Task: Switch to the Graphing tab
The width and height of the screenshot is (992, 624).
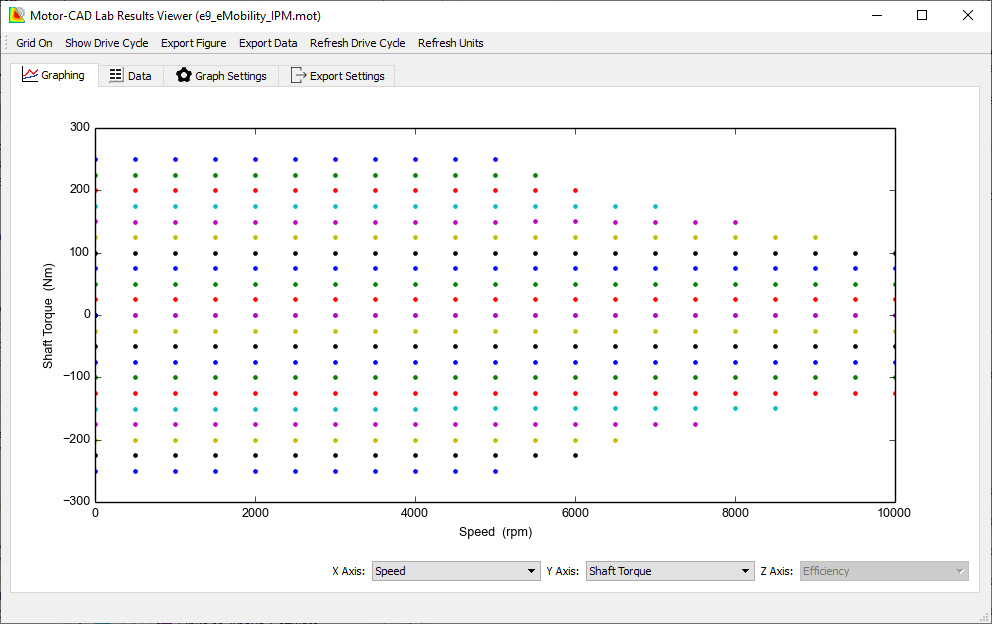Action: 54,75
